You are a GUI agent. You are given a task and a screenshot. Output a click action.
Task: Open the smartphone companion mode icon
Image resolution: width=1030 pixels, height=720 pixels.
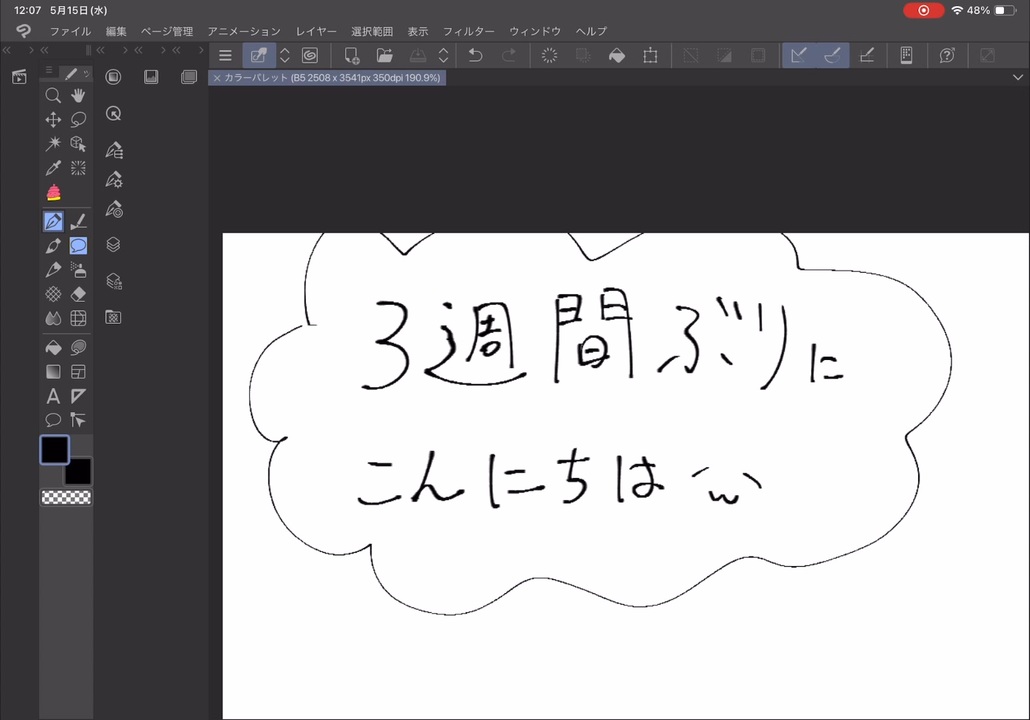point(907,56)
